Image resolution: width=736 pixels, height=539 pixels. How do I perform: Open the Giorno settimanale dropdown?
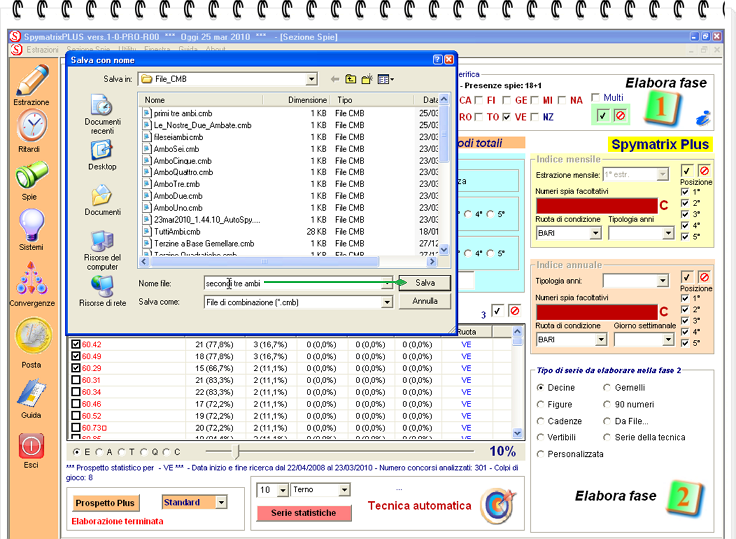[668, 339]
